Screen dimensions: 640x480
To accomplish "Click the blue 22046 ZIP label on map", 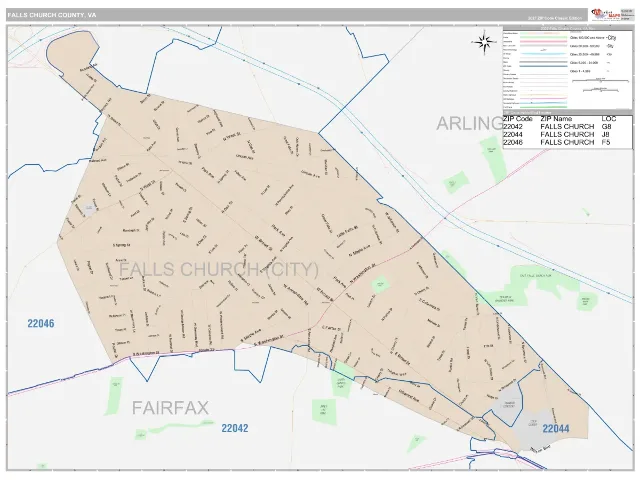I will 41,324.
